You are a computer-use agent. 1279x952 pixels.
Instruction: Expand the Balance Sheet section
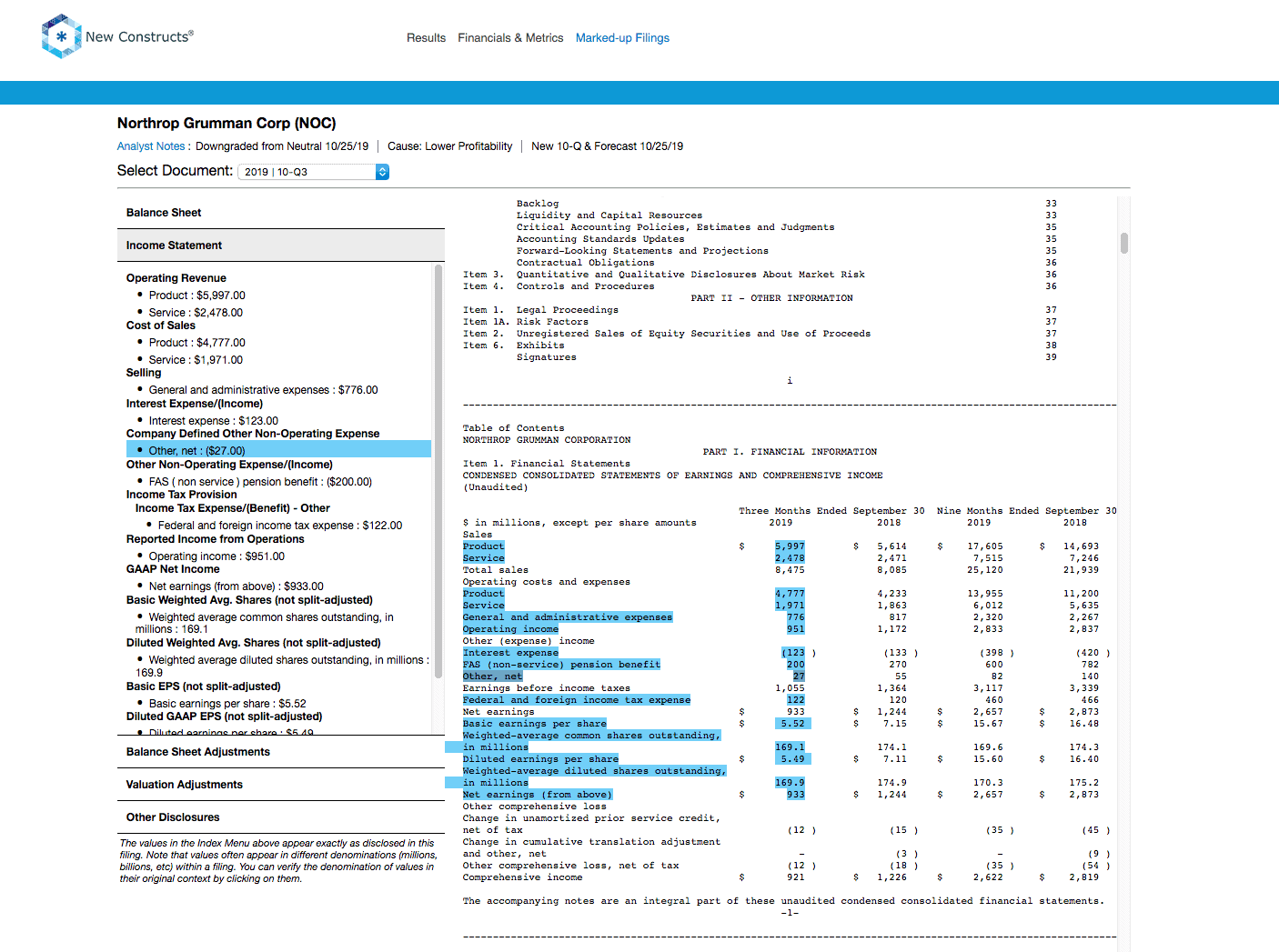coord(281,213)
